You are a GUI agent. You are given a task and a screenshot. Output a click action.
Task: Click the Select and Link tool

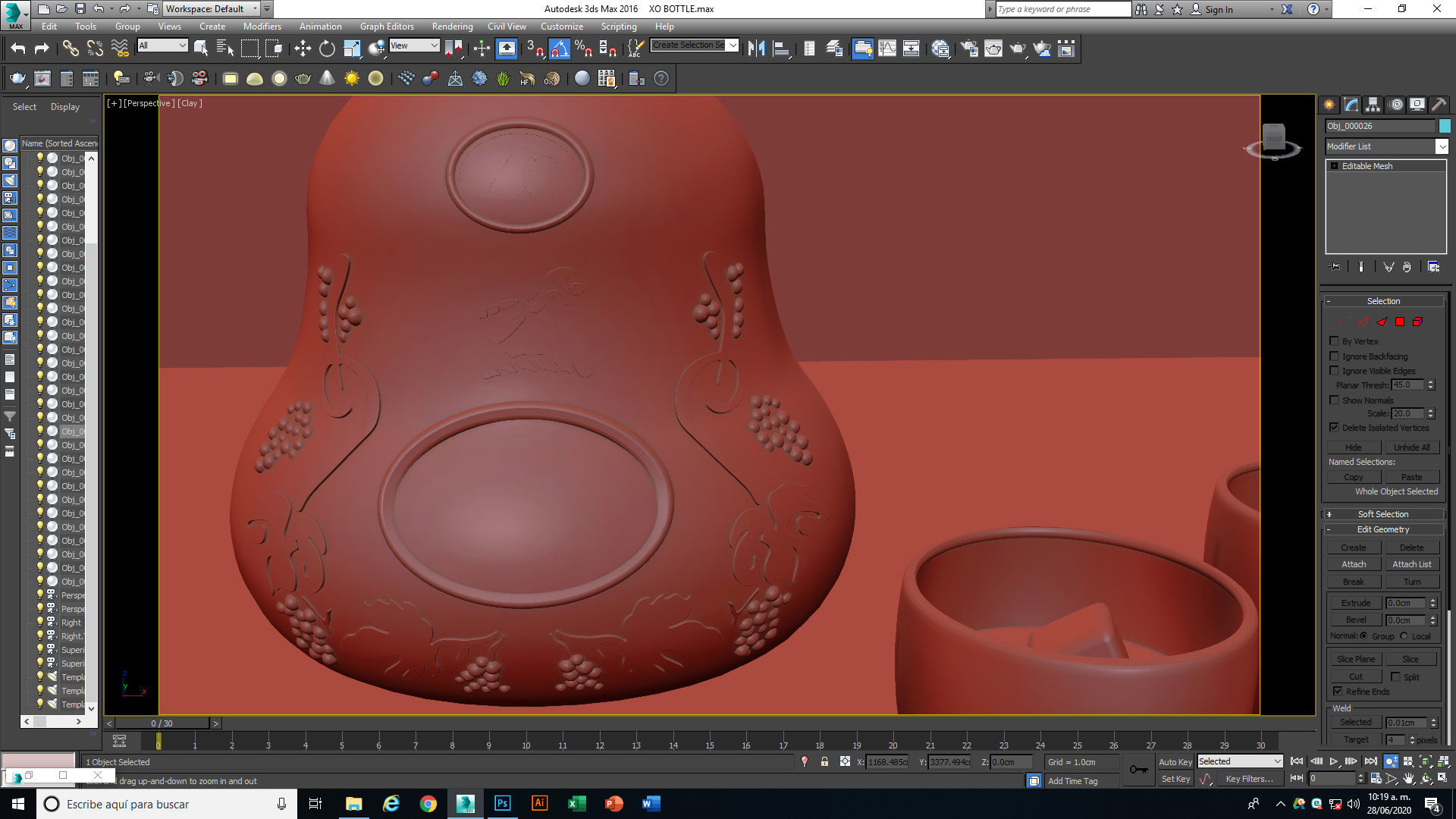click(71, 49)
